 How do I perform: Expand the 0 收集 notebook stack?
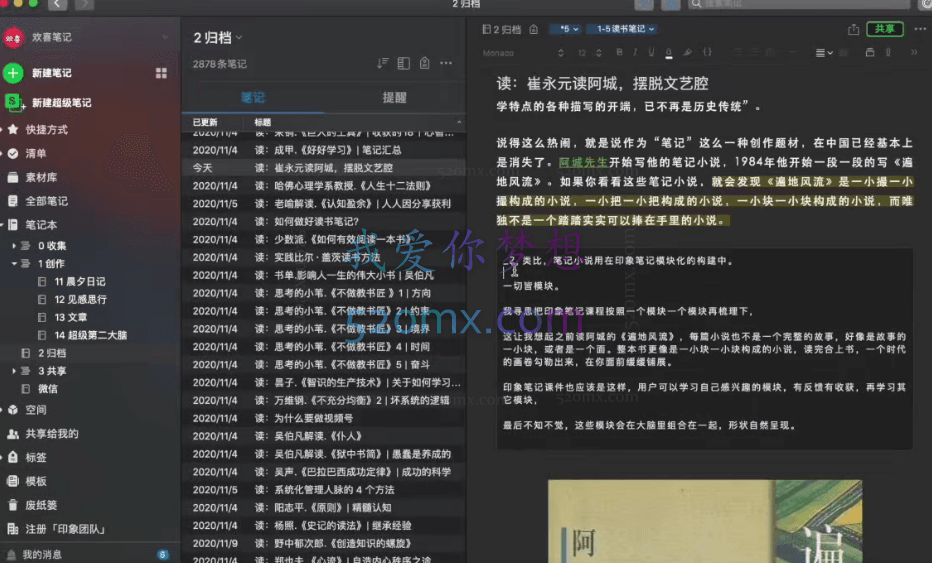click(14, 246)
